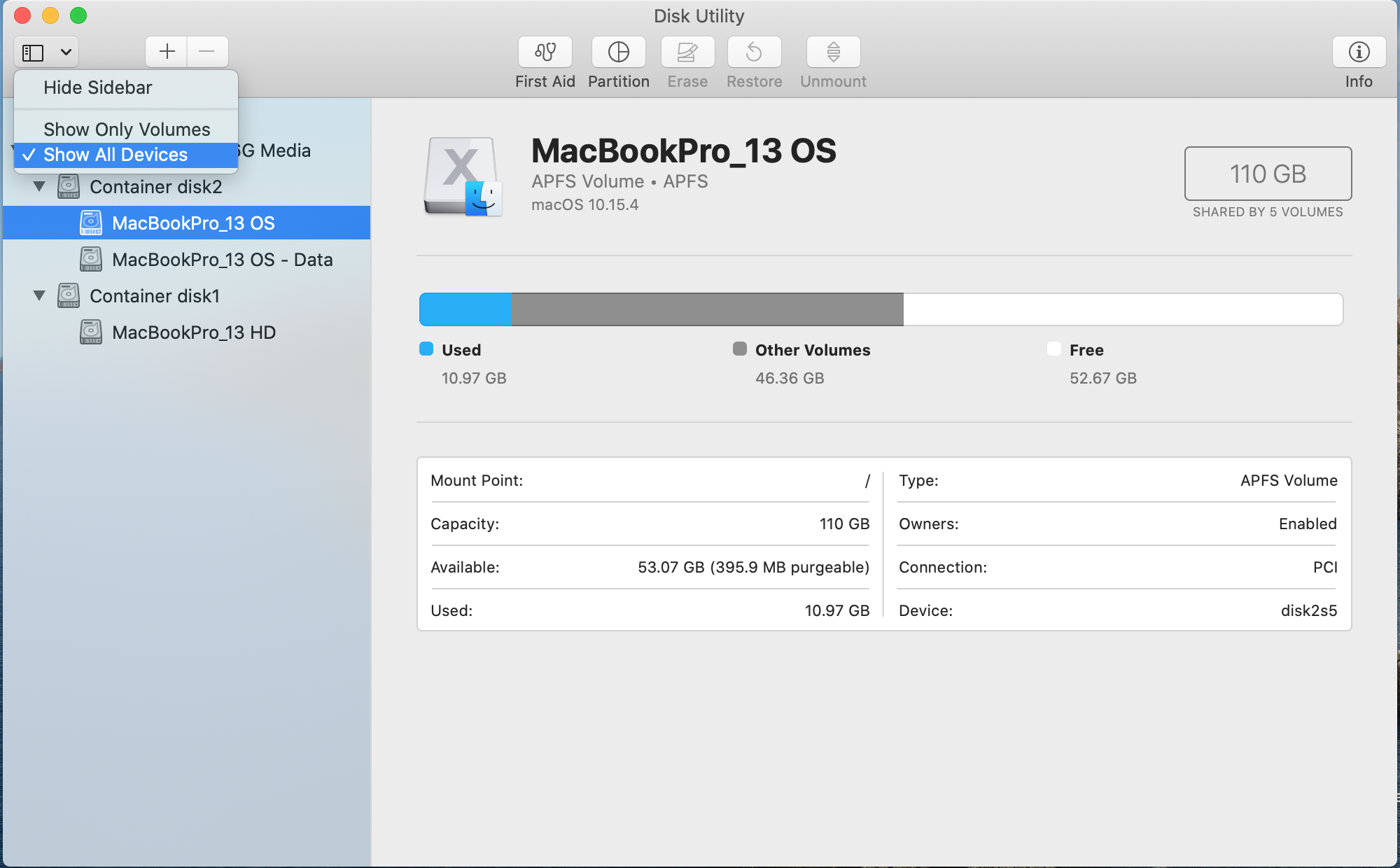1400x868 pixels.
Task: Open the Info panel icon
Action: click(1359, 52)
